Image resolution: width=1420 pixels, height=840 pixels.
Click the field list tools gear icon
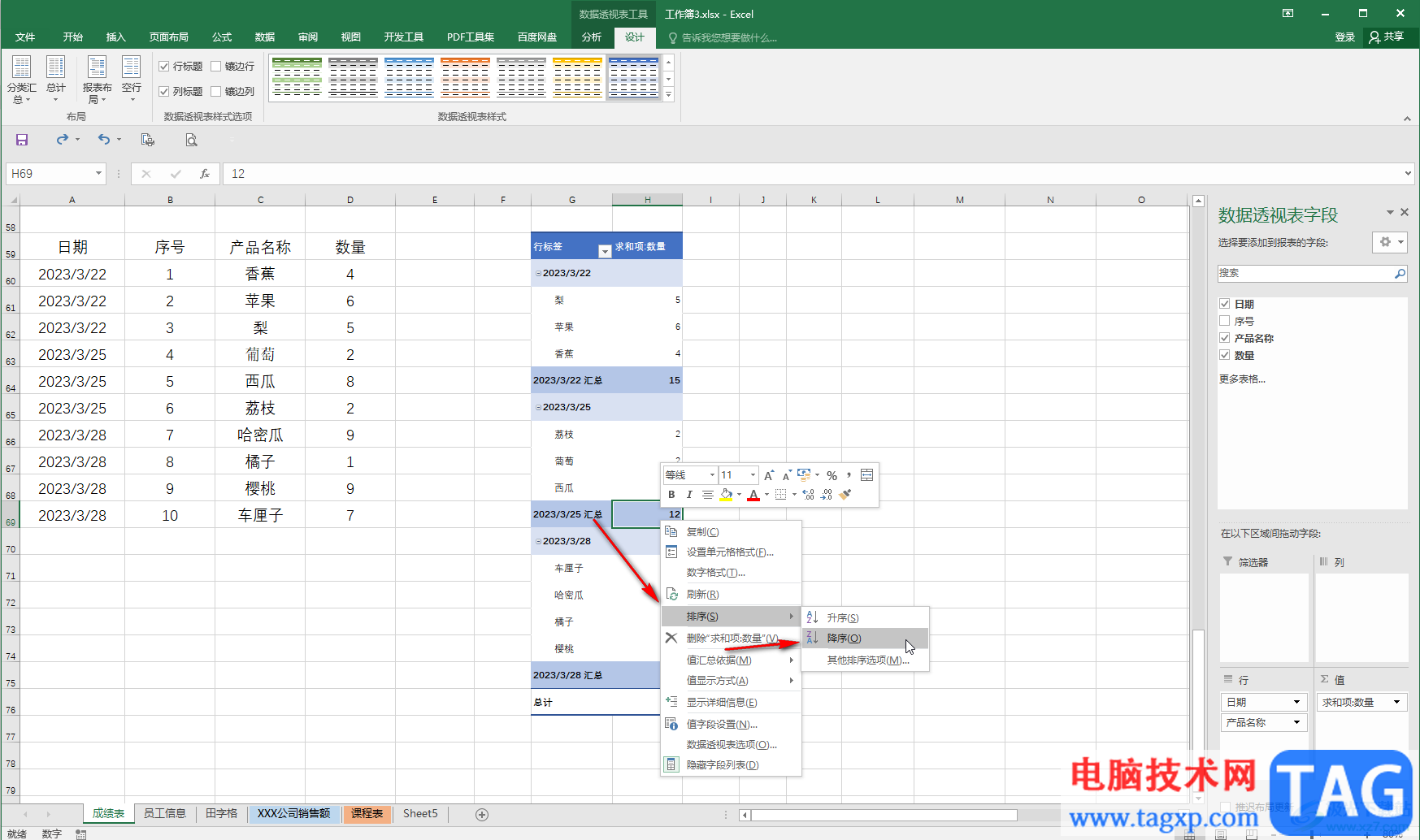1386,242
